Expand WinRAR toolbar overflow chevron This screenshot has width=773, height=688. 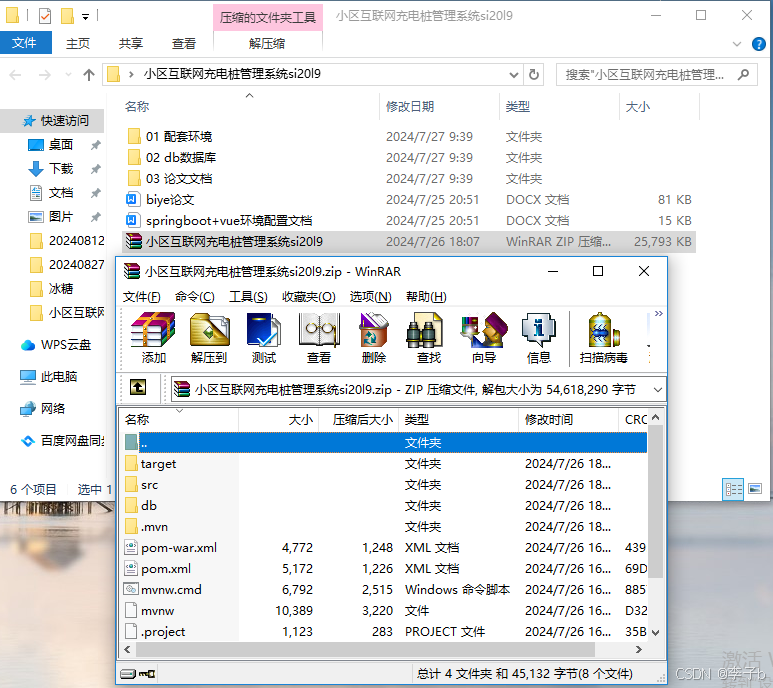coord(659,314)
